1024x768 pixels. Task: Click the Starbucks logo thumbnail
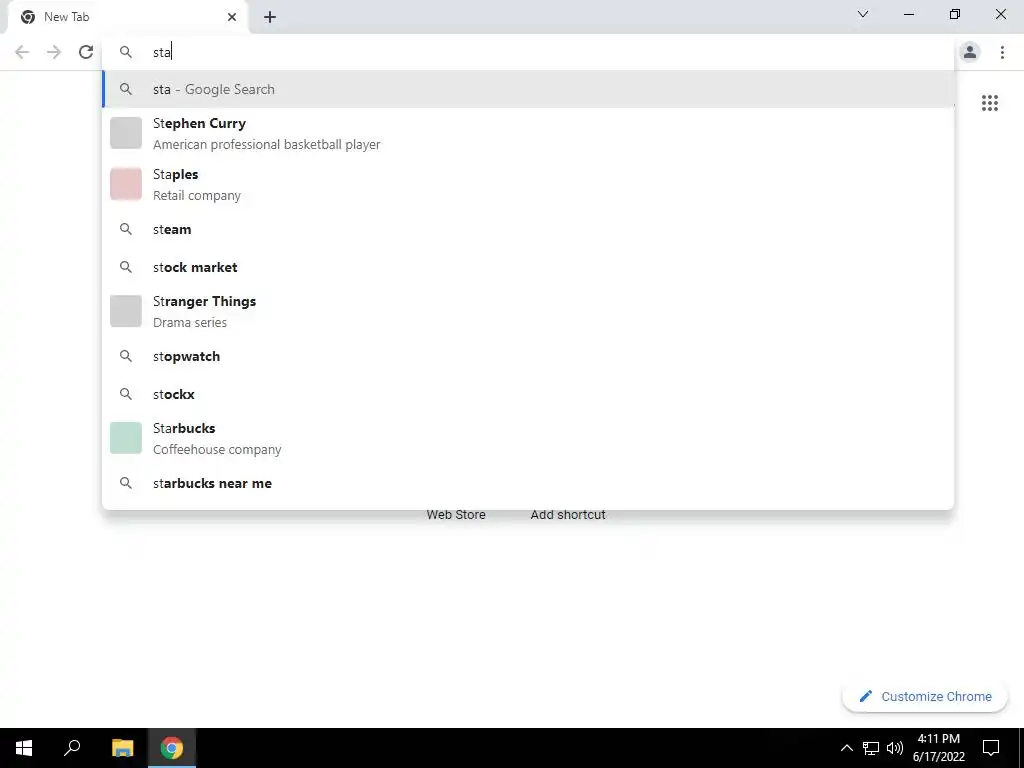(x=126, y=438)
